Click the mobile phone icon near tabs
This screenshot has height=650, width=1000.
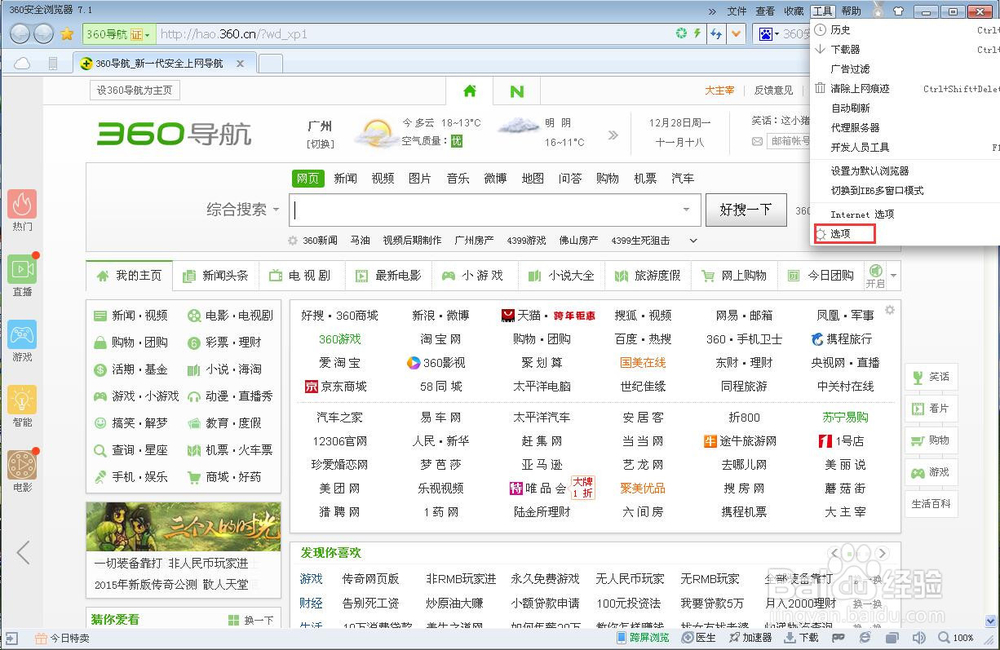[53, 63]
